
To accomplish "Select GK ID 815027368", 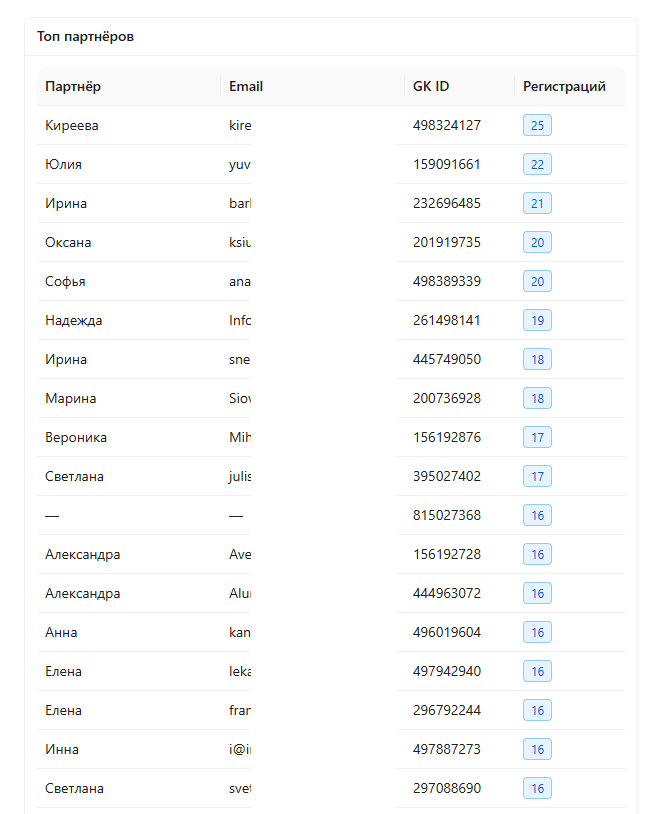I will click(x=447, y=515).
